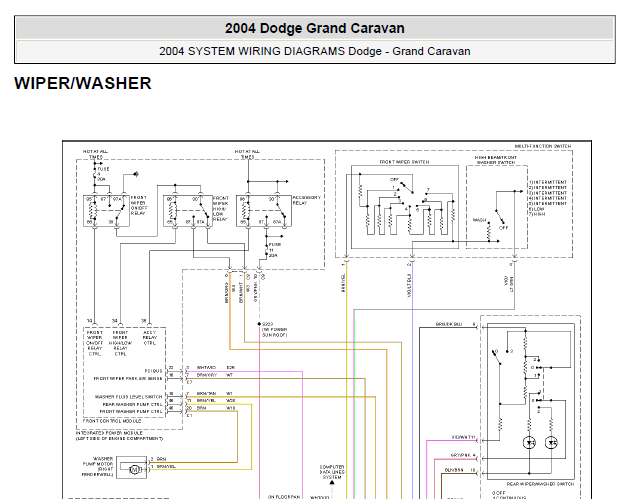Click the S222 splice label
Viewport: 640px width, 499px height.
pyautogui.click(x=268, y=324)
